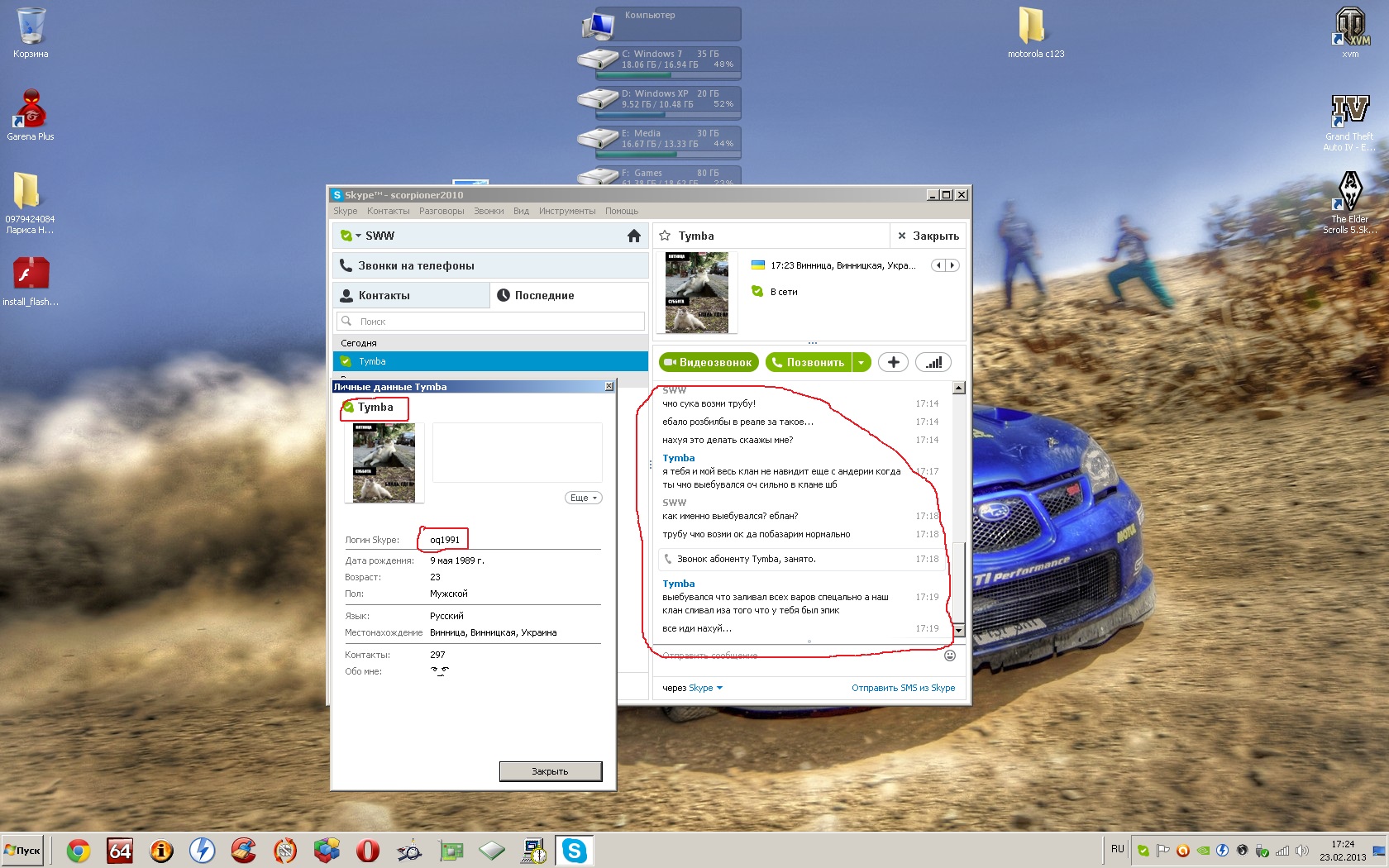Click Tymba sender name at 17:17 message
The image size is (1389, 868).
pos(679,458)
